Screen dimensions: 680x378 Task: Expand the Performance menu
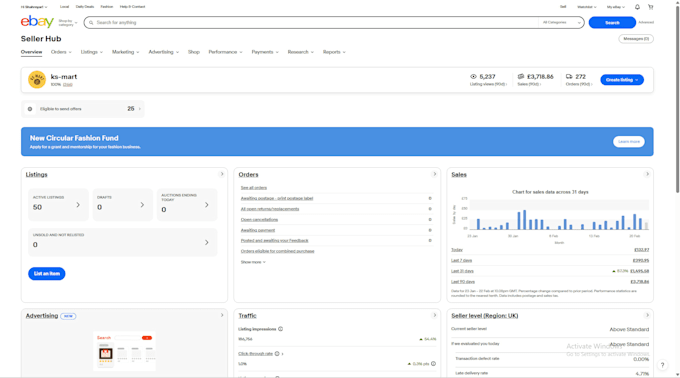click(x=226, y=52)
